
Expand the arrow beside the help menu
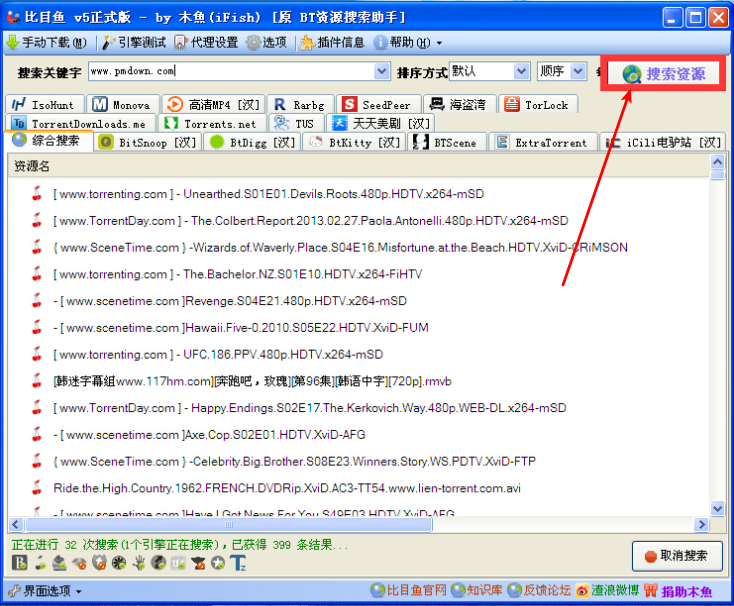click(439, 43)
